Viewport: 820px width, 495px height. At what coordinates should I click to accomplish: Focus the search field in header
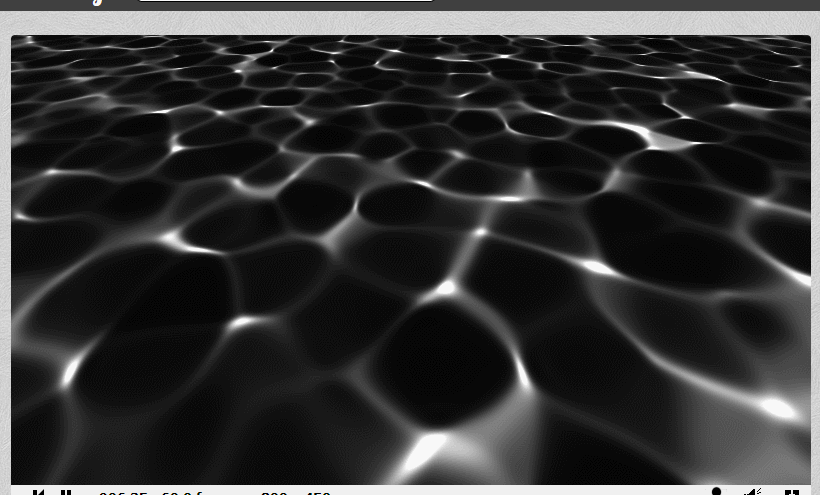coord(285,1)
